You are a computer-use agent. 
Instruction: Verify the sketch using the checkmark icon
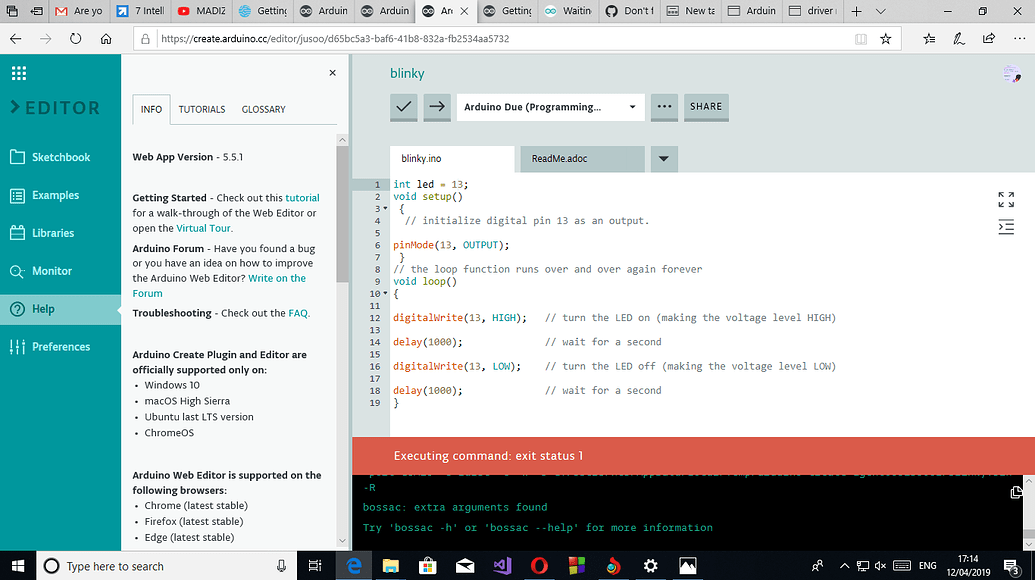pyautogui.click(x=403, y=107)
